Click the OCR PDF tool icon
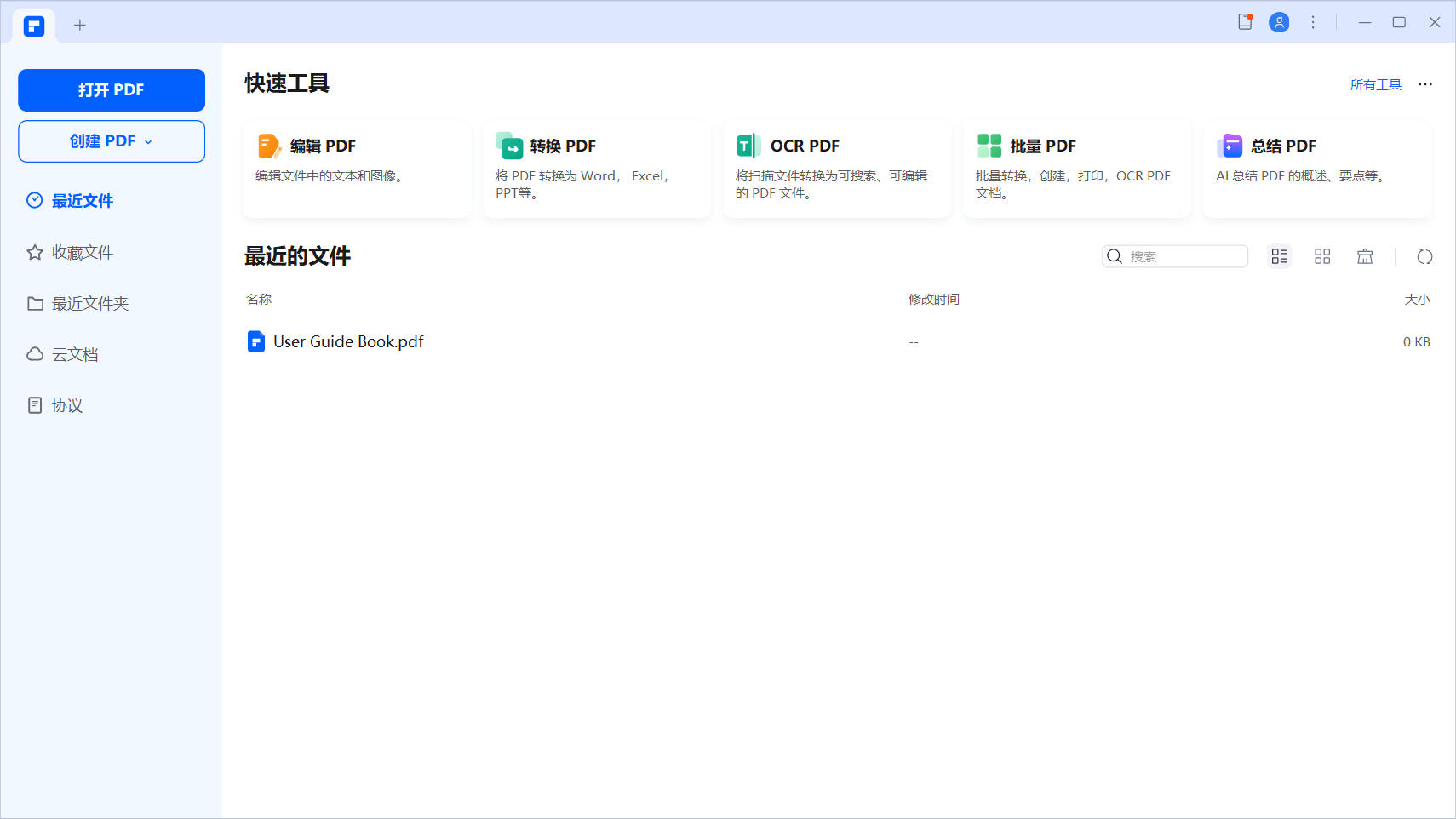This screenshot has width=1456, height=819. [x=748, y=146]
